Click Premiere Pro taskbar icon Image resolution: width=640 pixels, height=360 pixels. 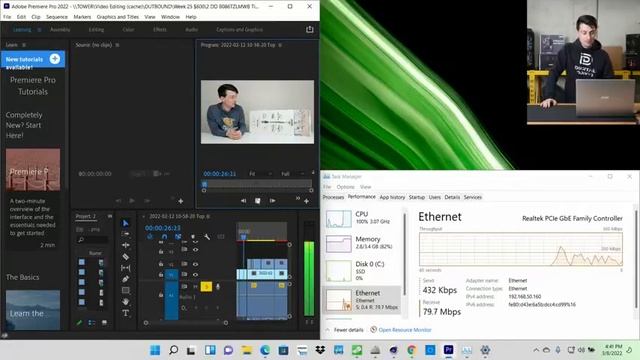pos(448,350)
